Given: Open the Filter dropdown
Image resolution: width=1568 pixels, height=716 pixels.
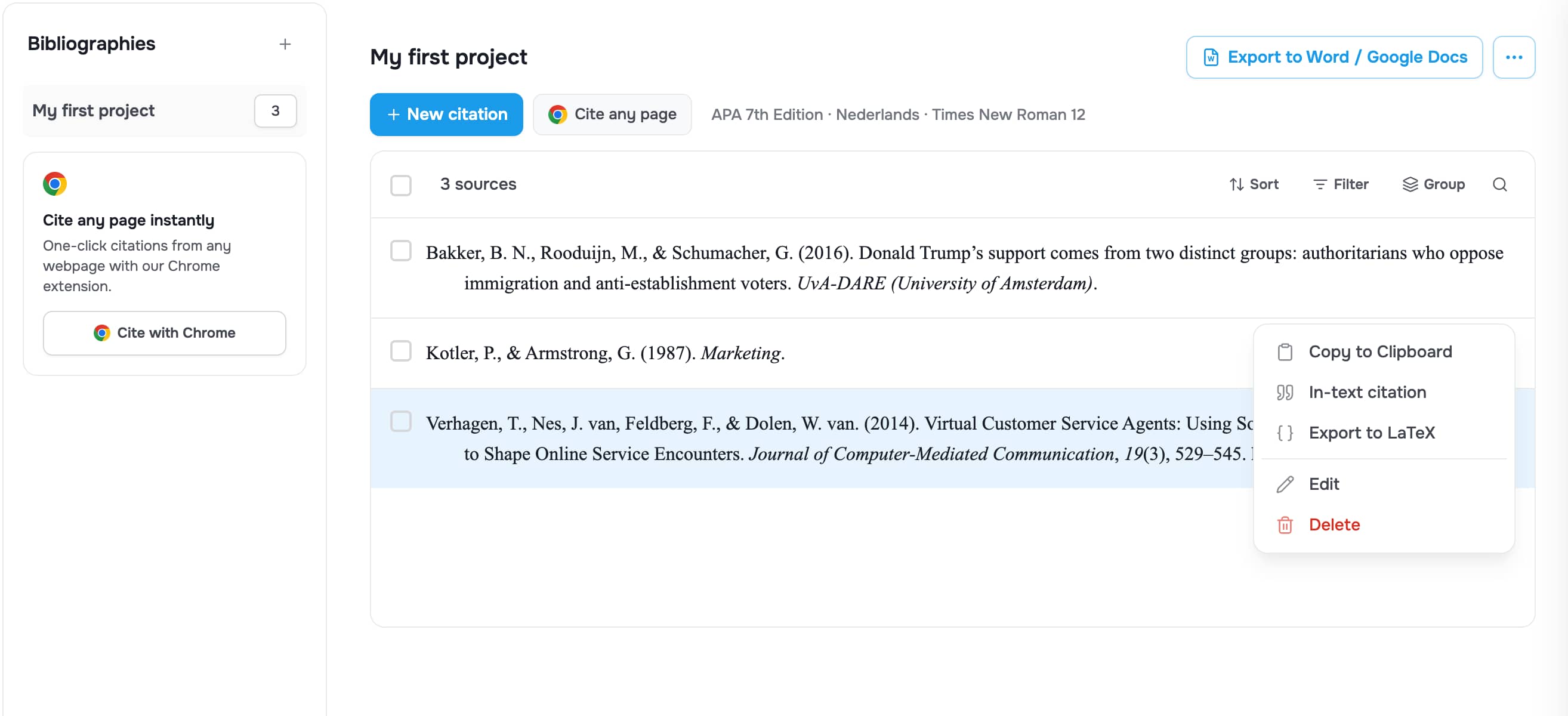Looking at the screenshot, I should [x=1340, y=184].
